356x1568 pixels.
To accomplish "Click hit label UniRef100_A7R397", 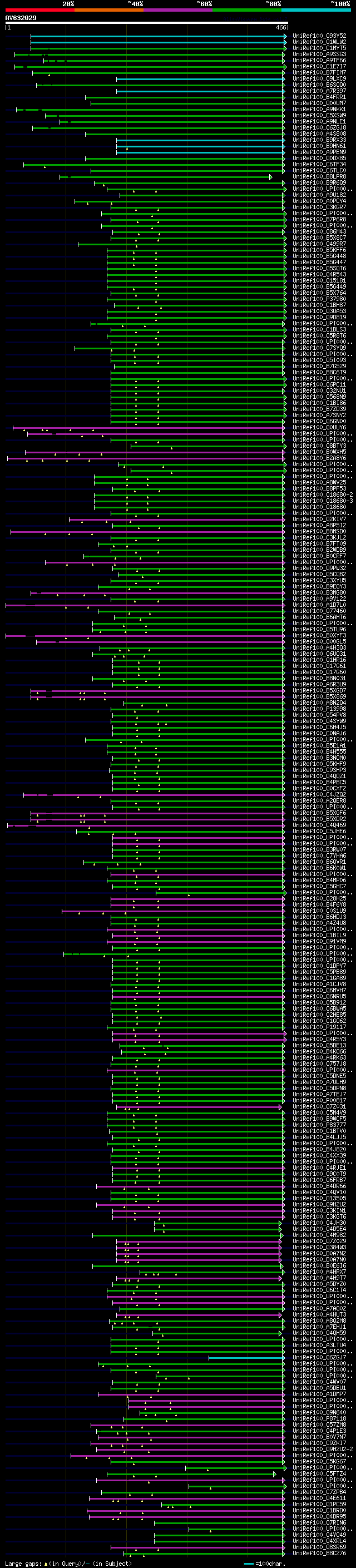I will click(319, 91).
